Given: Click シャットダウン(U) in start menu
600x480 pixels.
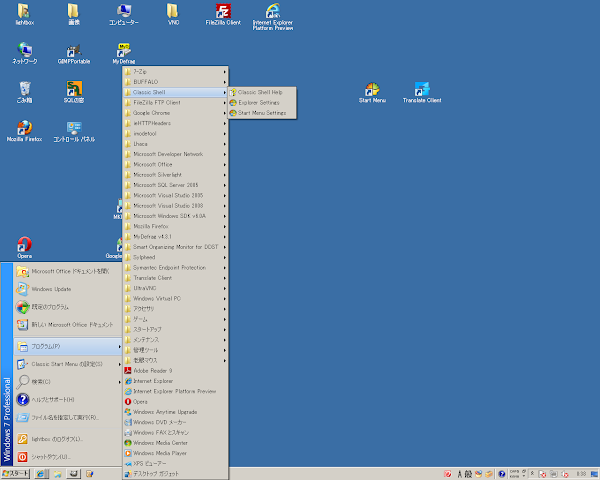Looking at the screenshot, I should pos(68,457).
